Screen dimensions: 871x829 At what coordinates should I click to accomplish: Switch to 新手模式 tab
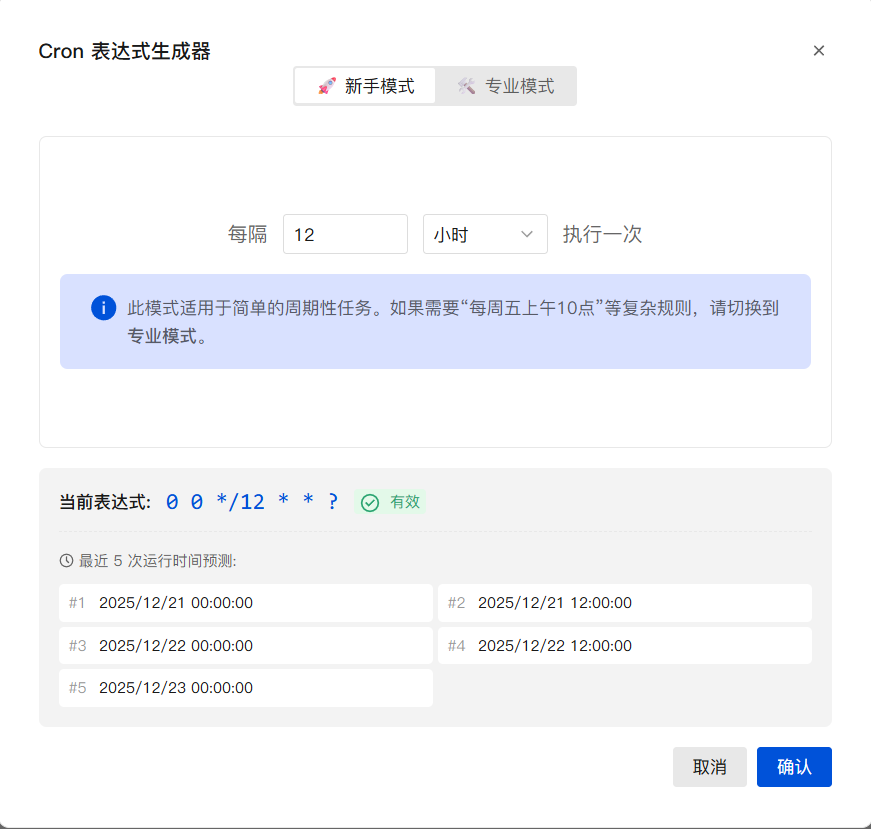[x=365, y=86]
